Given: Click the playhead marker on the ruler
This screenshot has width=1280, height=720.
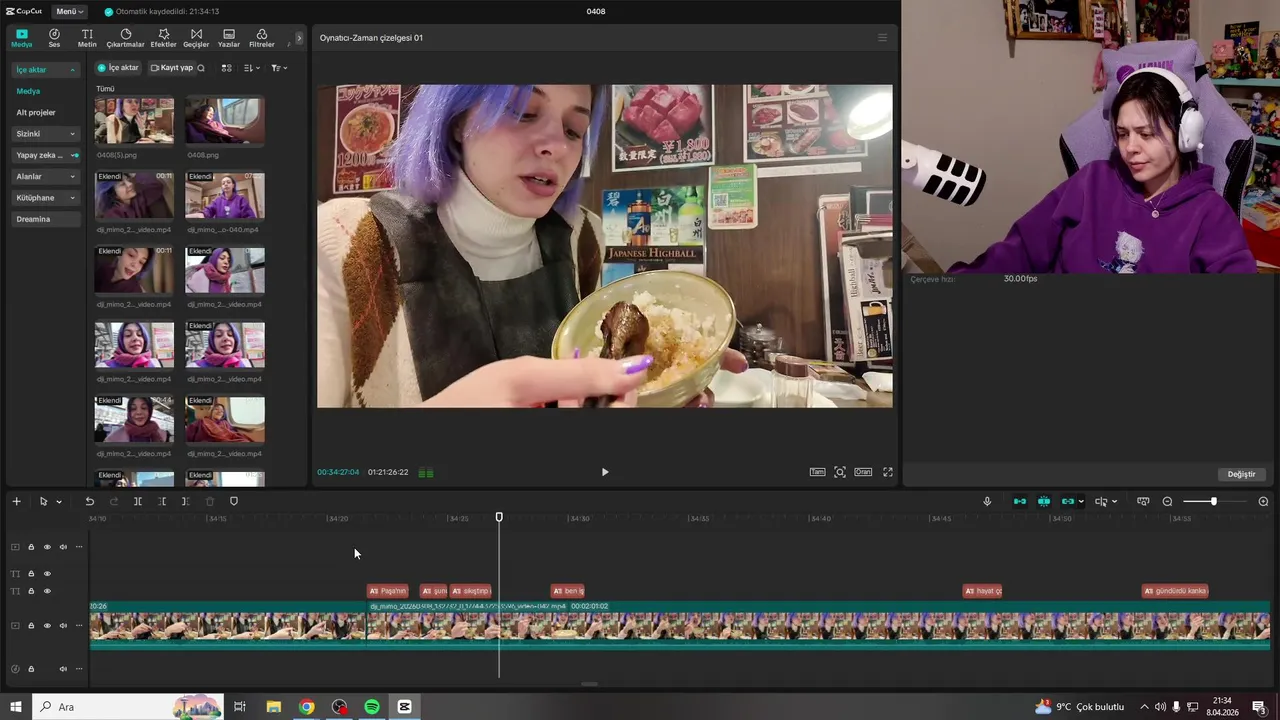Looking at the screenshot, I should [499, 517].
